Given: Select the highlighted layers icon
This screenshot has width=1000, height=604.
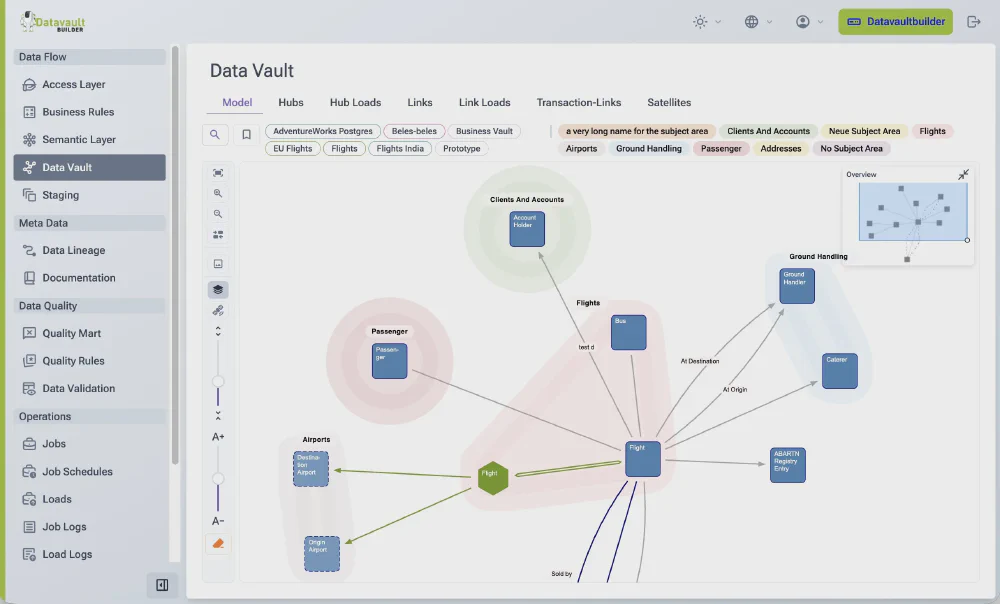Looking at the screenshot, I should (x=218, y=289).
